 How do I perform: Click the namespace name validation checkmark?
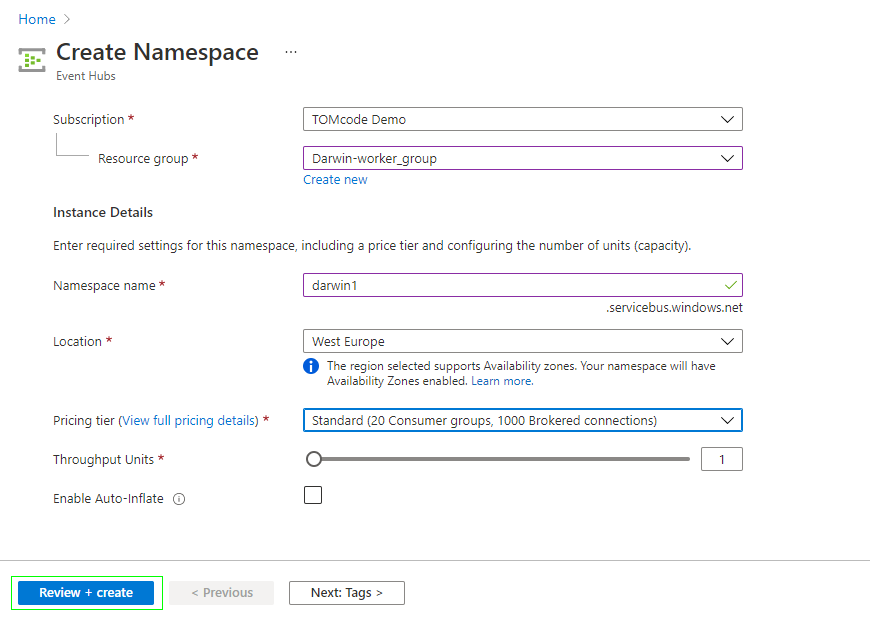pos(731,285)
